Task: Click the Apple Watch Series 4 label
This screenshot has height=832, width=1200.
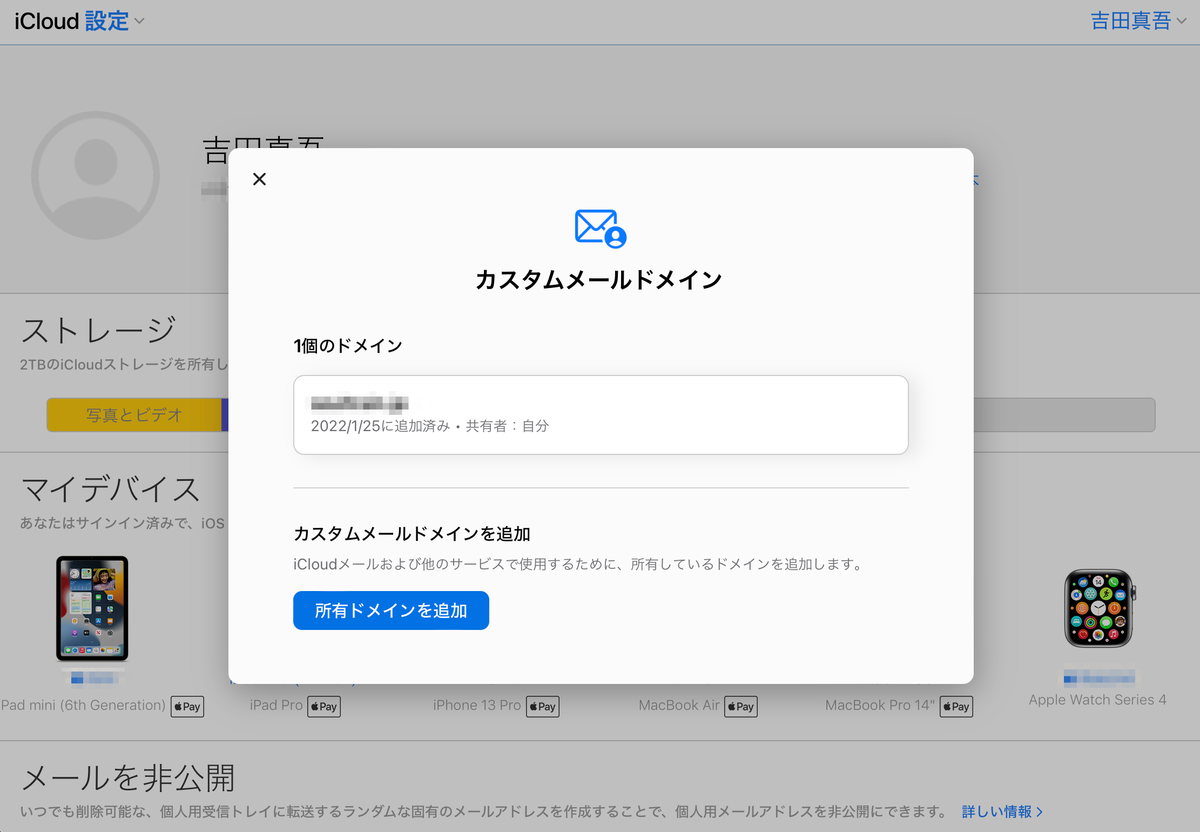Action: coord(1098,700)
